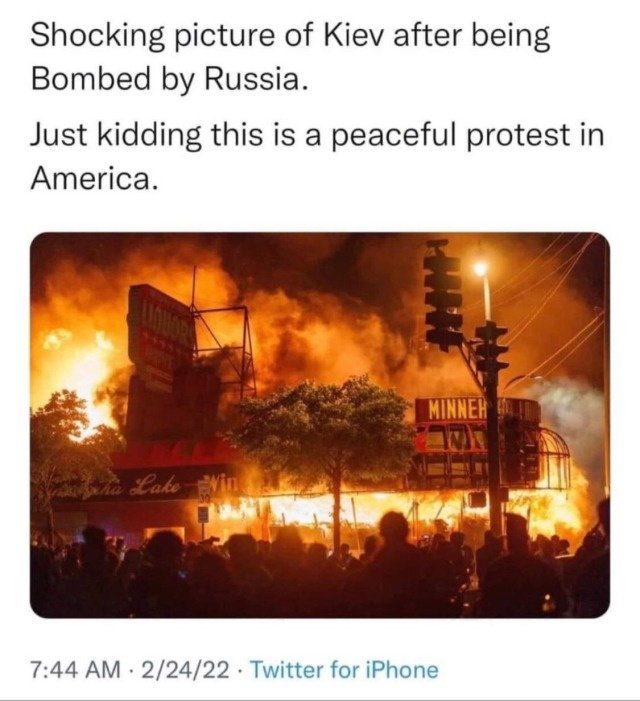Click the 2/24/22 tweet date
The image size is (640, 701).
(185, 669)
